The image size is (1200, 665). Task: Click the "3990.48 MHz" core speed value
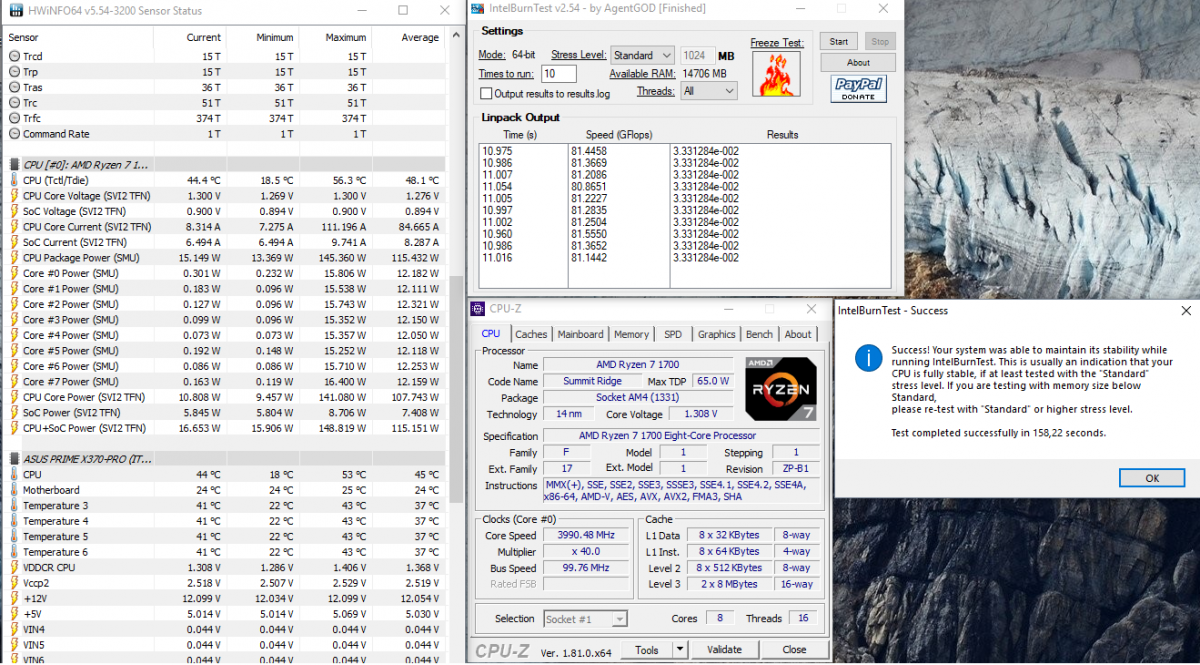pos(587,535)
